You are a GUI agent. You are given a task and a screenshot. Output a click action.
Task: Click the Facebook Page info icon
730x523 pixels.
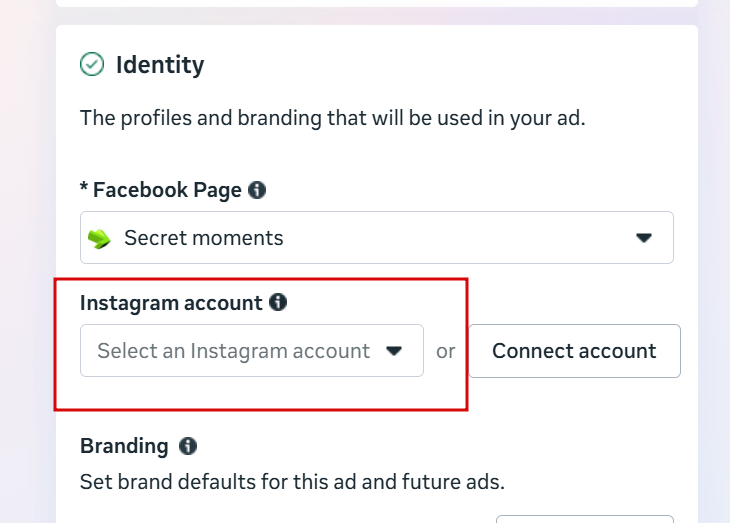point(257,190)
